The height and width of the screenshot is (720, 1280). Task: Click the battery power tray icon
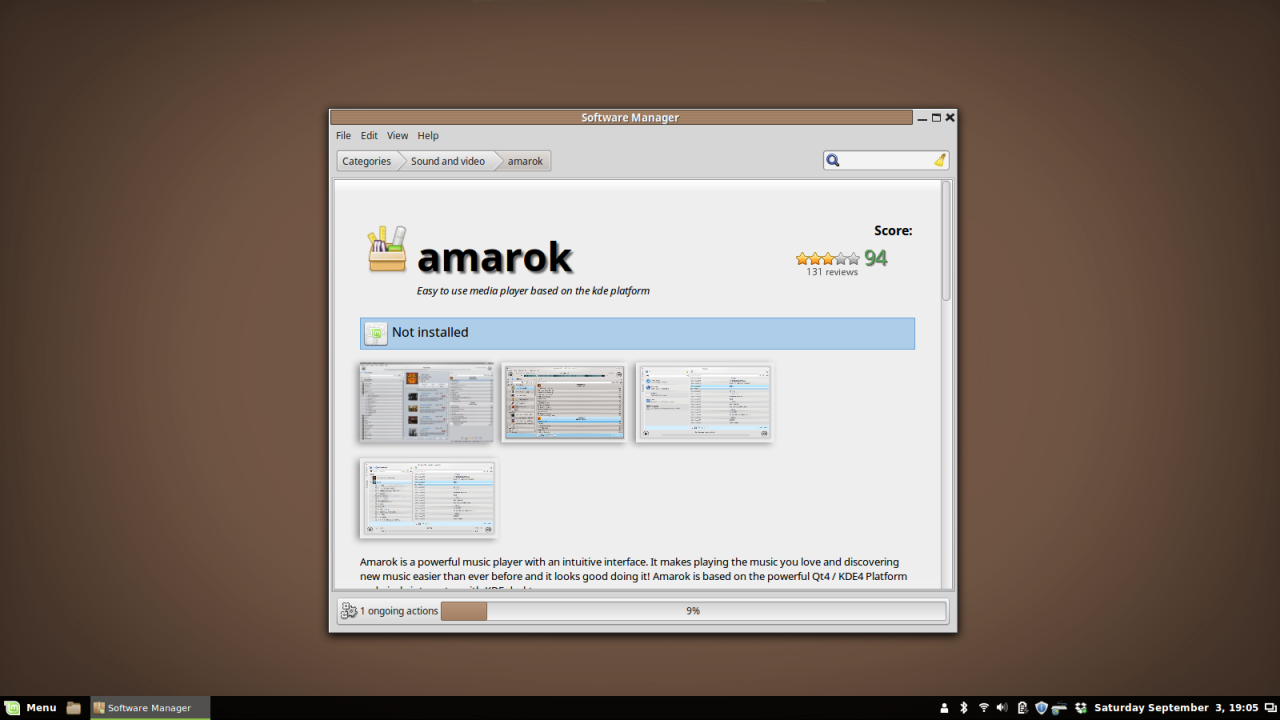click(x=1022, y=708)
